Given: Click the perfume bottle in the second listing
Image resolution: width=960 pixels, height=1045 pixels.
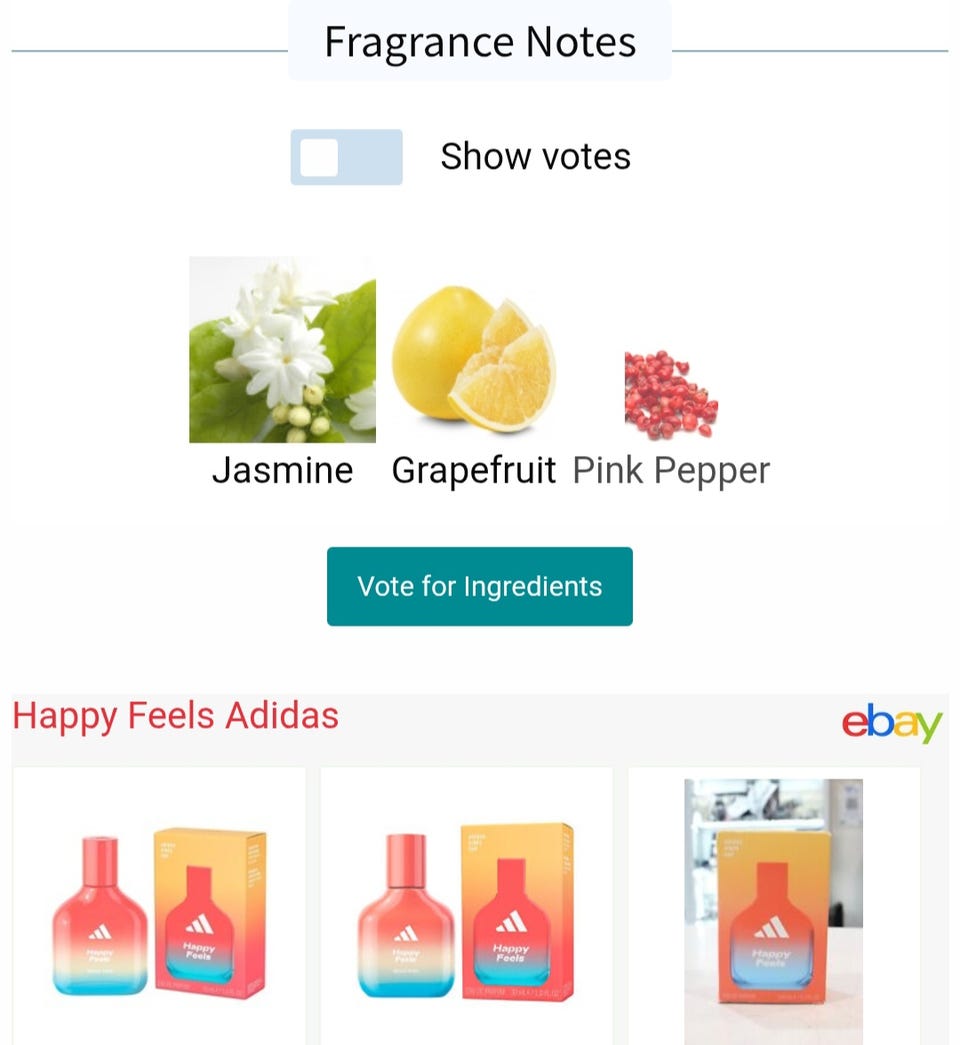Looking at the screenshot, I should click(x=406, y=916).
